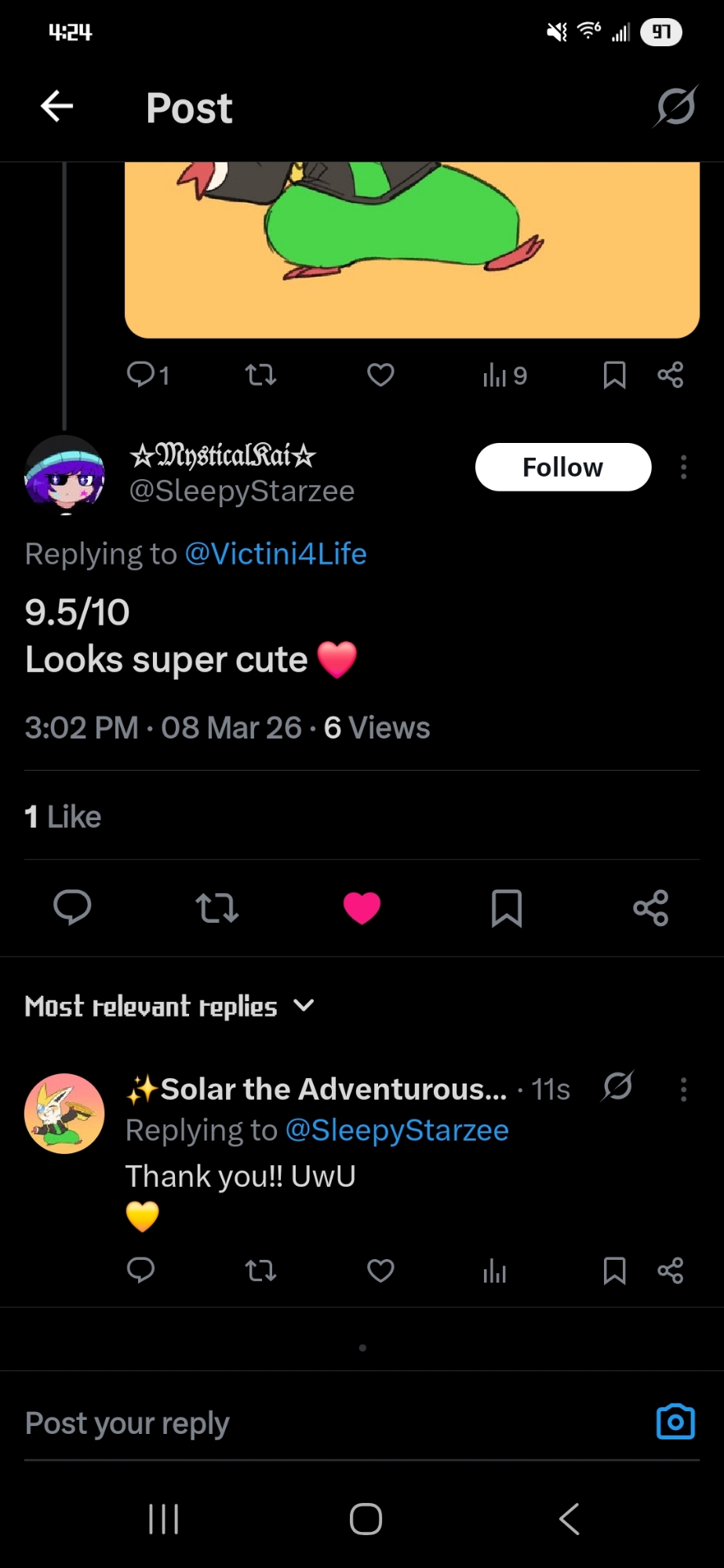Share MysticalKai's post with share icon
Image resolution: width=724 pixels, height=1568 pixels.
pos(650,908)
